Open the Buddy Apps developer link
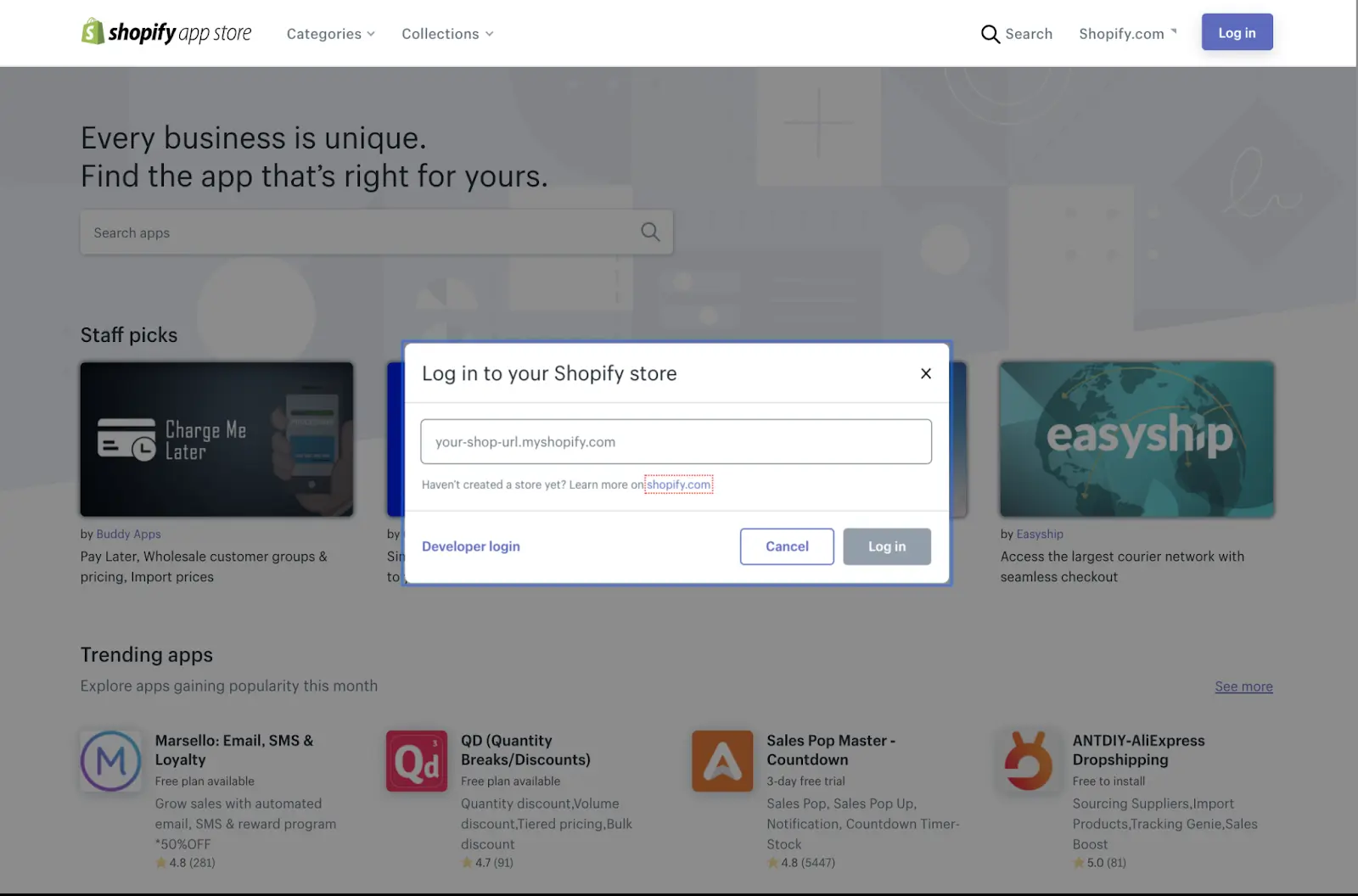This screenshot has width=1358, height=896. [128, 534]
